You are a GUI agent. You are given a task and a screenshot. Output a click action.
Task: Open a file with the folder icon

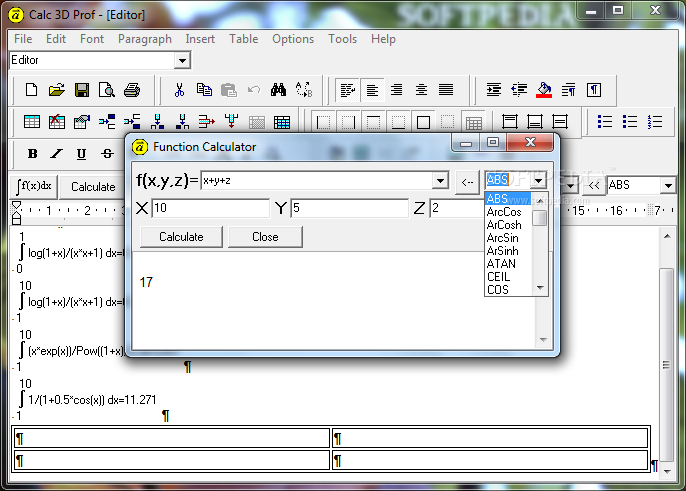56,90
